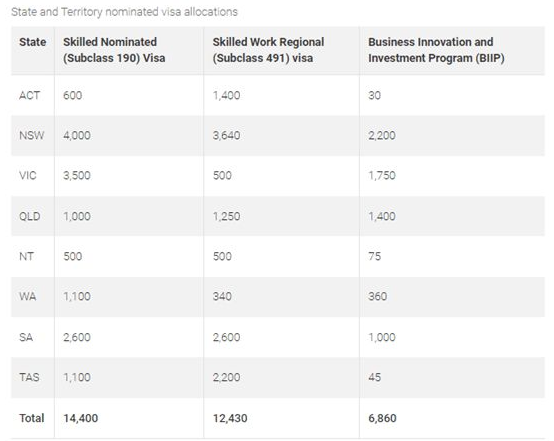Click the State column header
Viewport: 554px width, 441px height.
coord(33,42)
